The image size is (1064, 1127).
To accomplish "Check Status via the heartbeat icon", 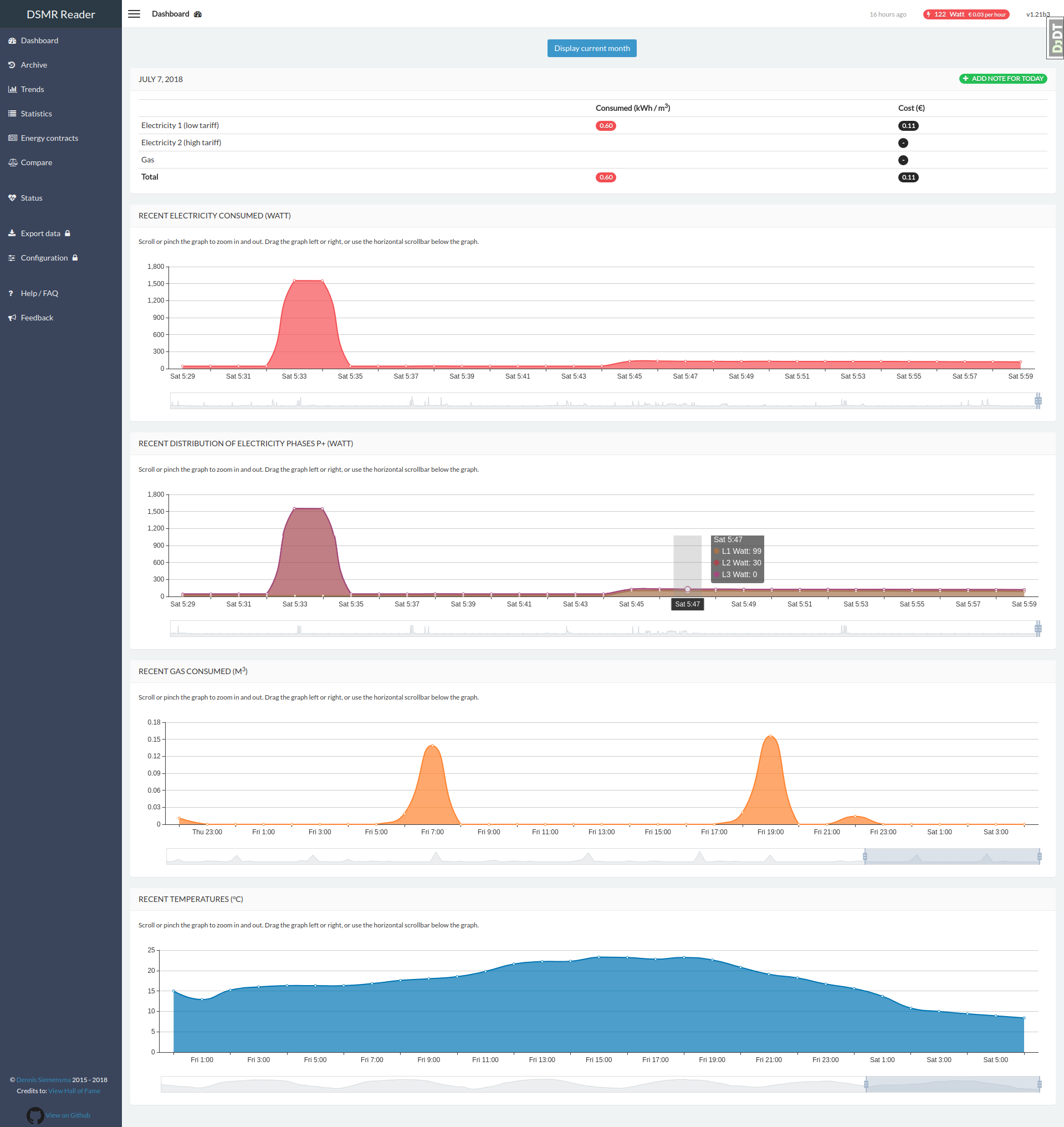I will 13,197.
